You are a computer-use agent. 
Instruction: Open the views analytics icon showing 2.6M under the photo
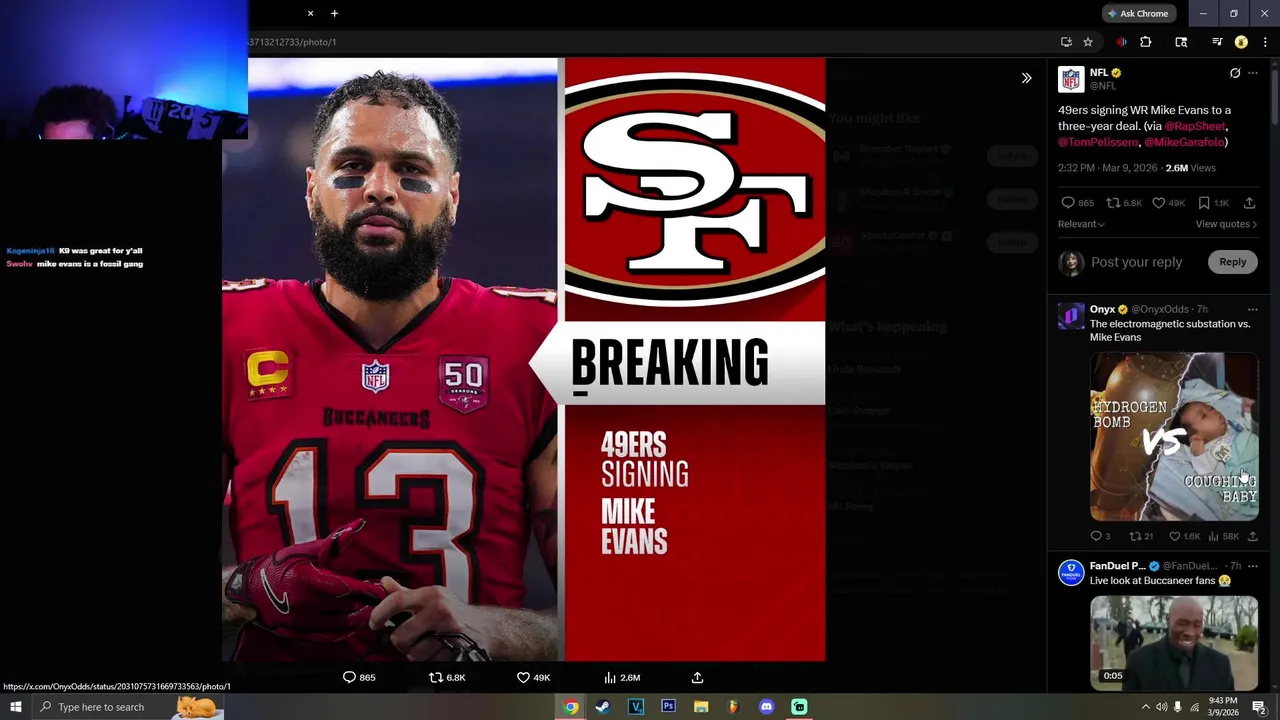[x=610, y=677]
